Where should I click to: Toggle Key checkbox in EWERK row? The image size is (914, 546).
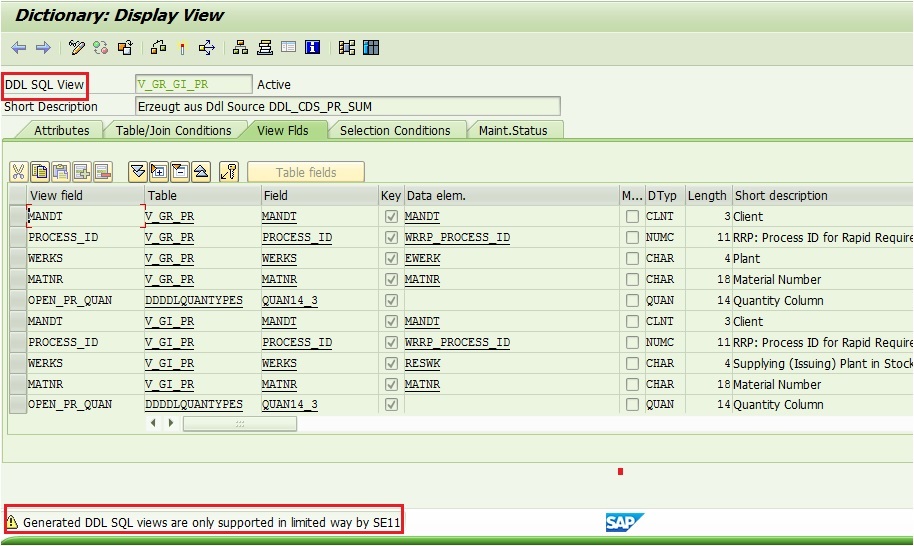click(391, 258)
